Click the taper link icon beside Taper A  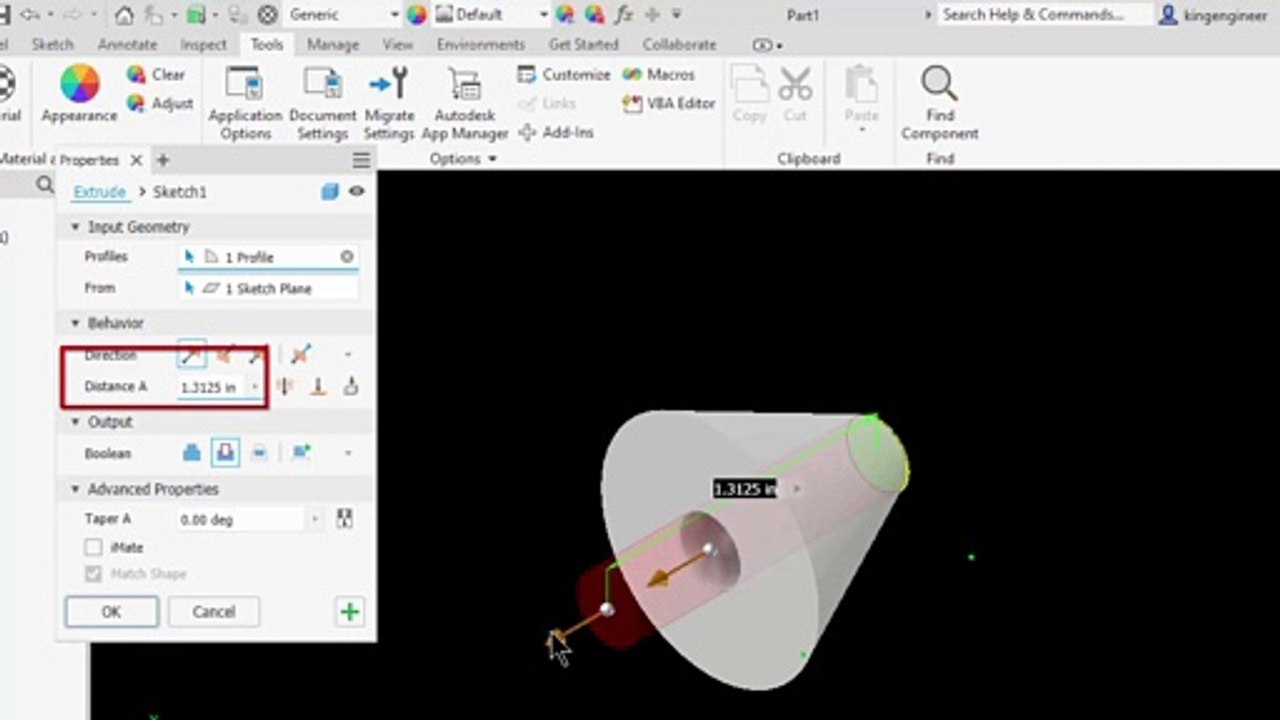(345, 519)
